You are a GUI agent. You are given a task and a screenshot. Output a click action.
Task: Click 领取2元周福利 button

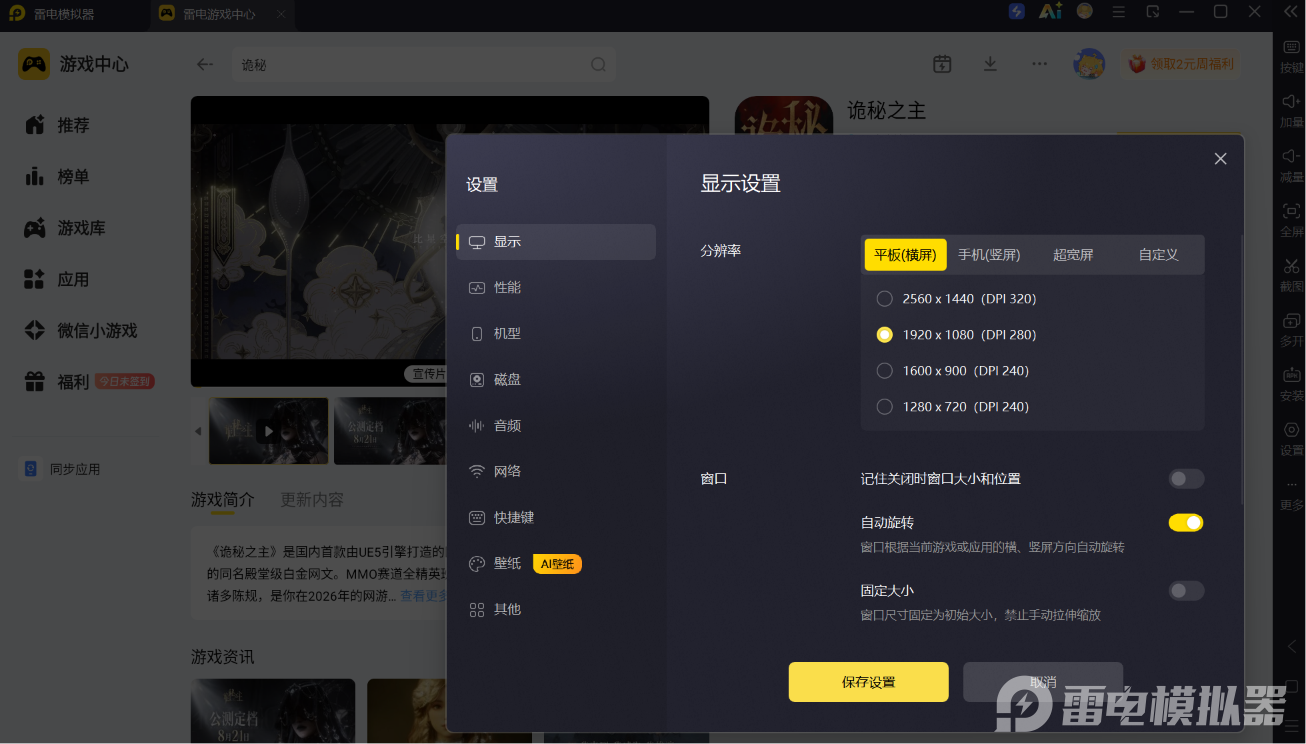[x=1181, y=64]
